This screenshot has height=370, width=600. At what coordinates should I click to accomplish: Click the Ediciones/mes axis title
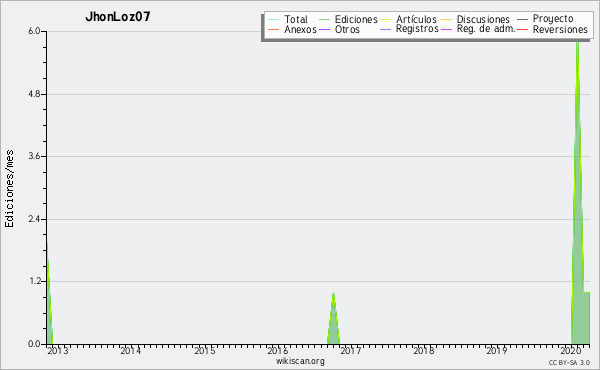coord(9,189)
